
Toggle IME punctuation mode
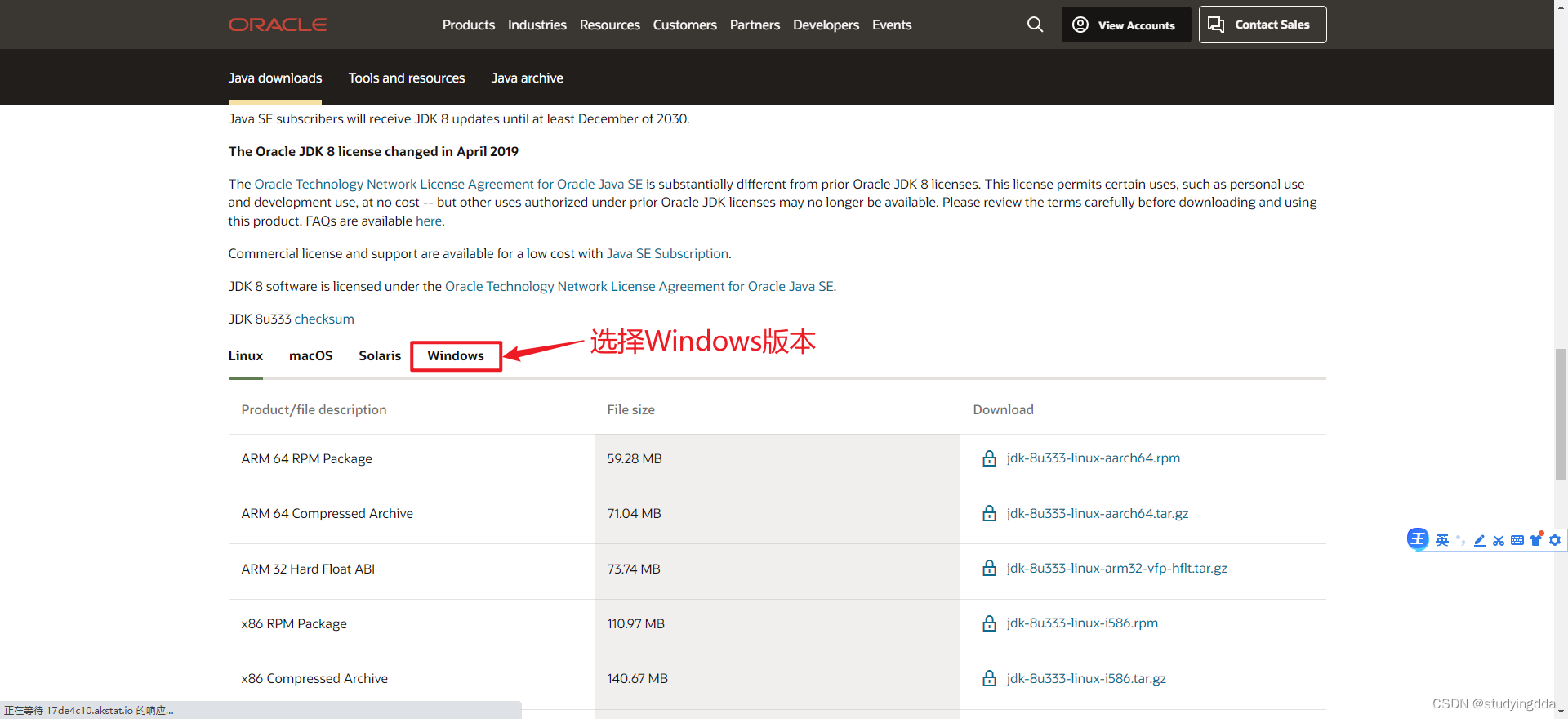(x=1460, y=540)
